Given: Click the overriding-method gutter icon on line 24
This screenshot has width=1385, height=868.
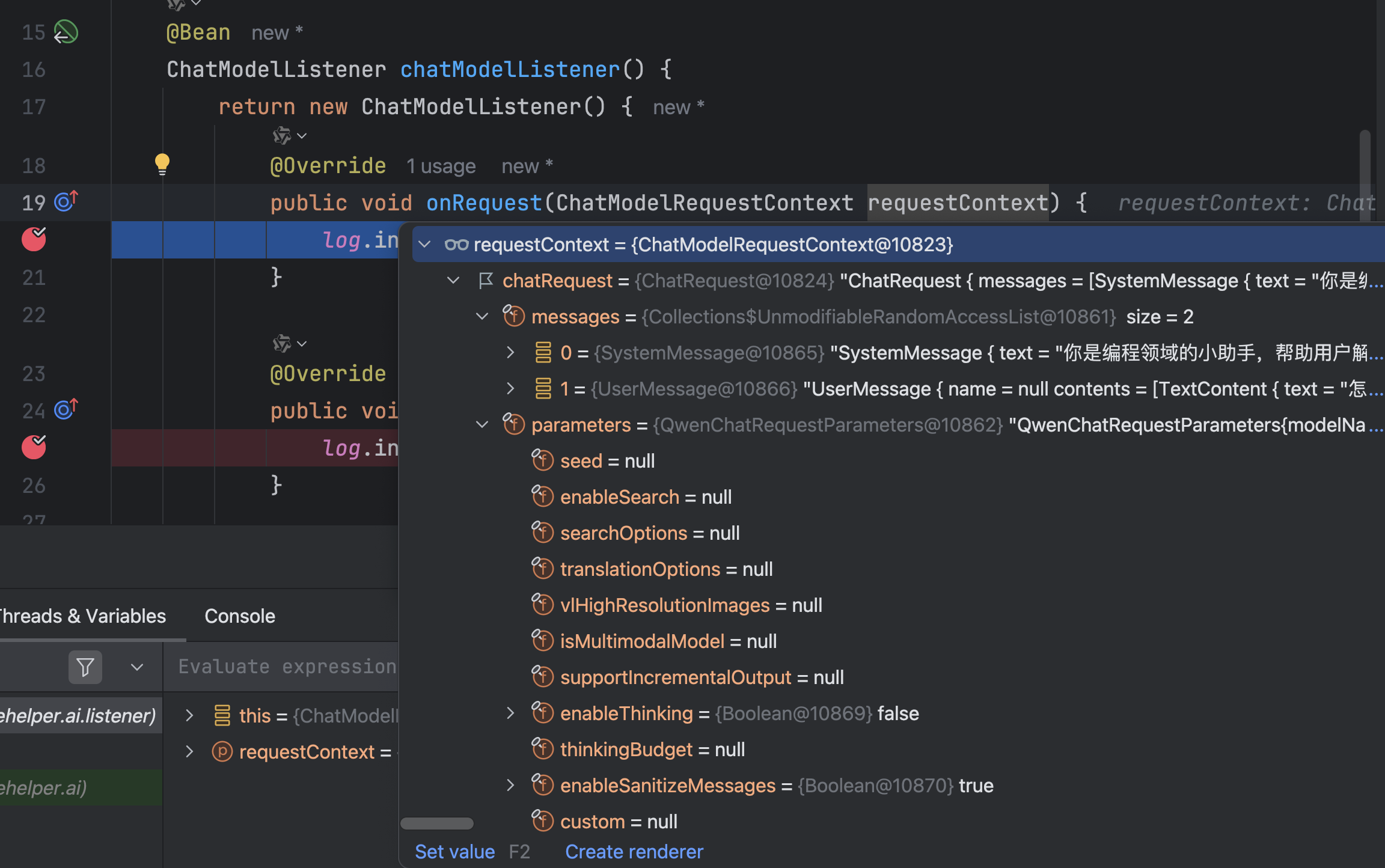Looking at the screenshot, I should point(66,410).
